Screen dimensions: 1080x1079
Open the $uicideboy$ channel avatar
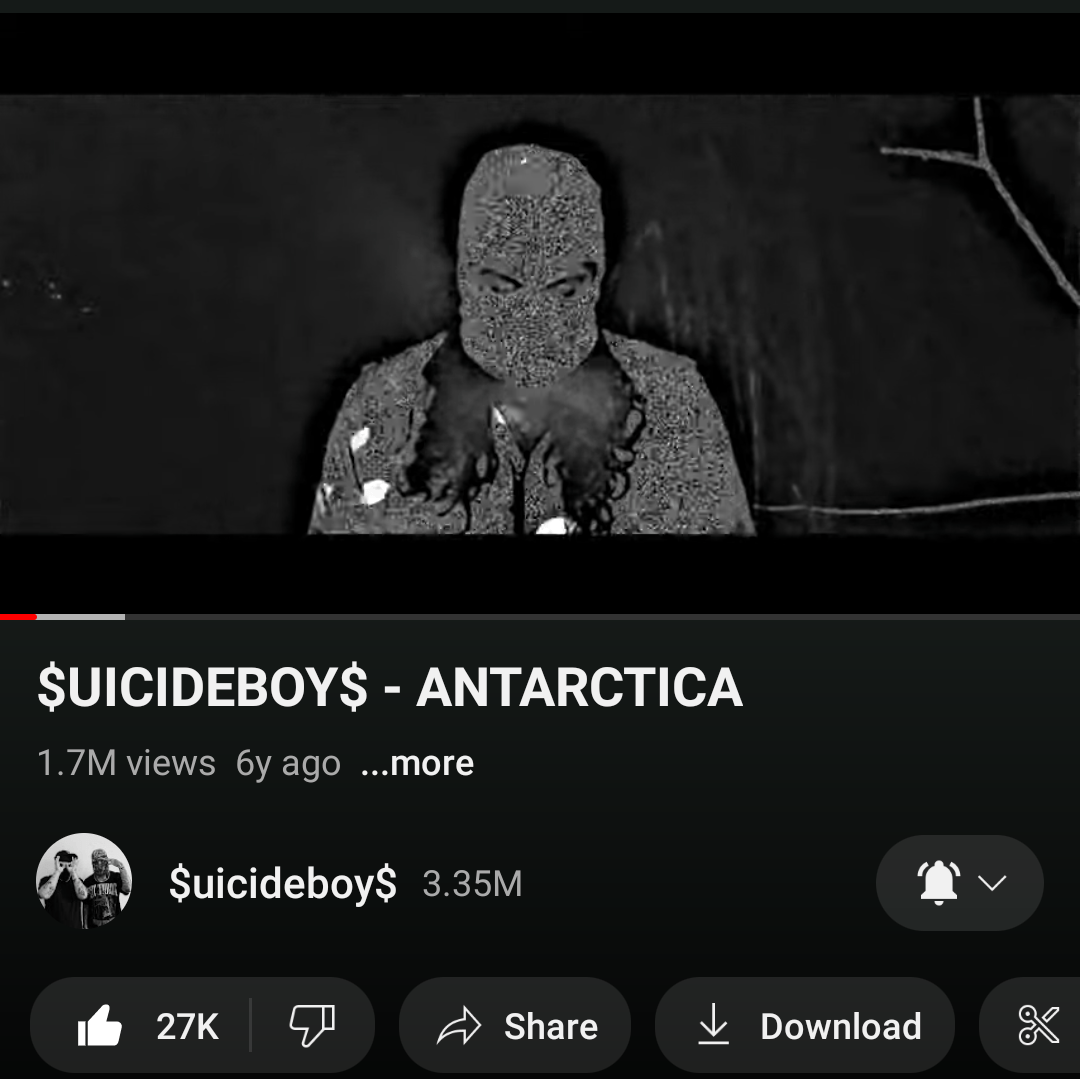coord(84,881)
